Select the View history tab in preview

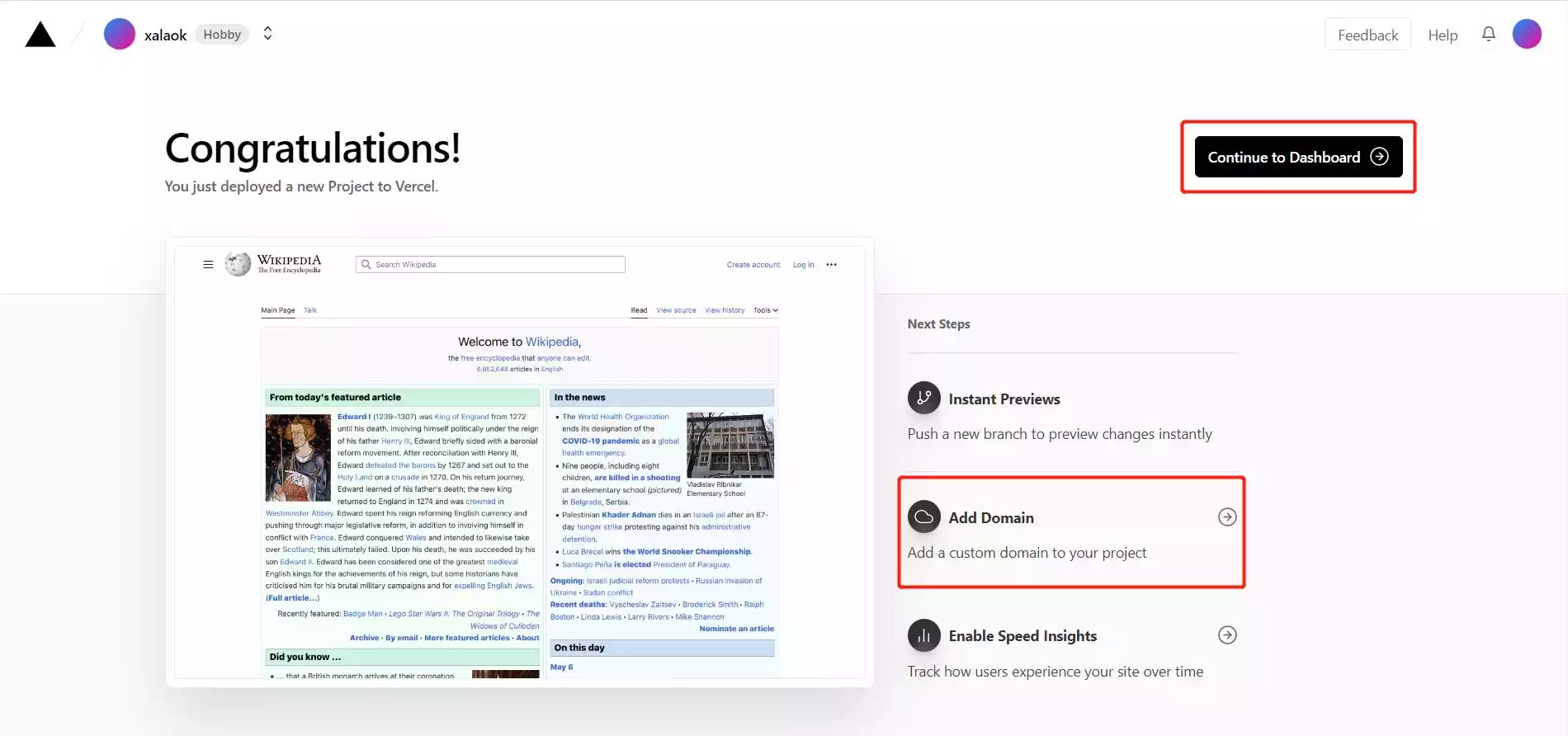point(725,310)
